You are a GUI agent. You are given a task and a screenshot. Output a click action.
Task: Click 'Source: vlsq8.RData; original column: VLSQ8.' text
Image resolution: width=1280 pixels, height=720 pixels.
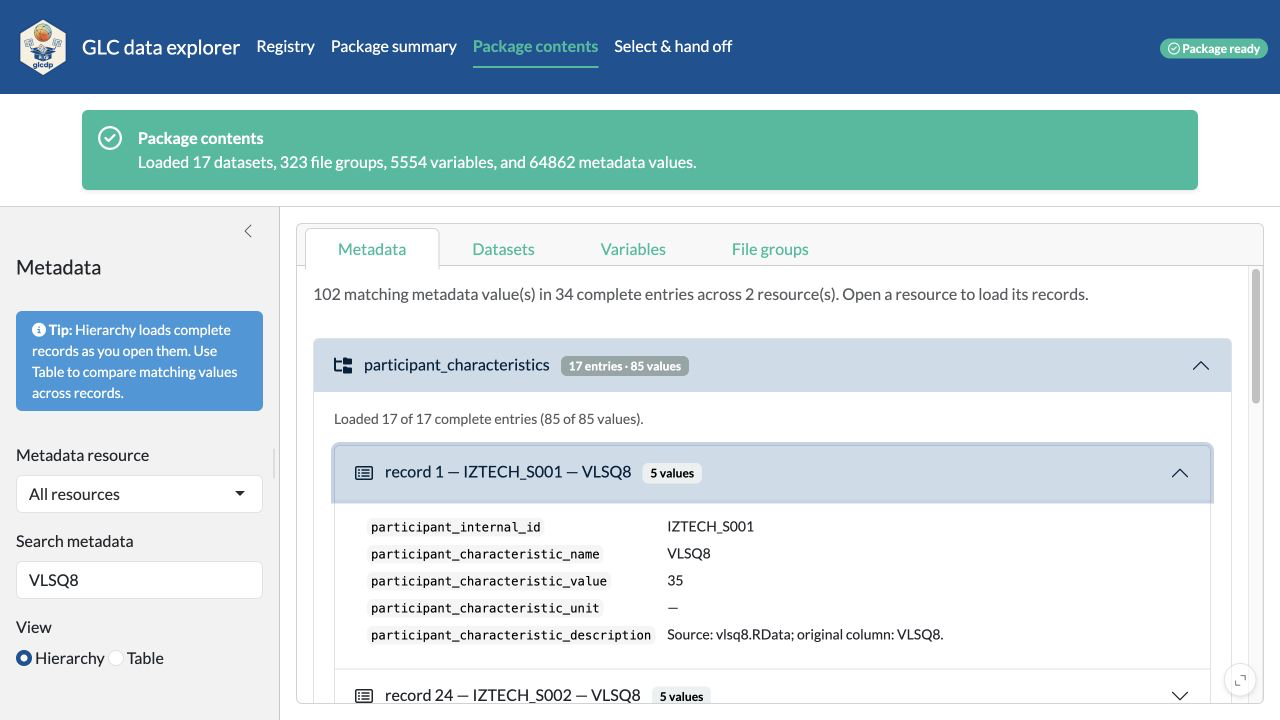[x=805, y=635]
